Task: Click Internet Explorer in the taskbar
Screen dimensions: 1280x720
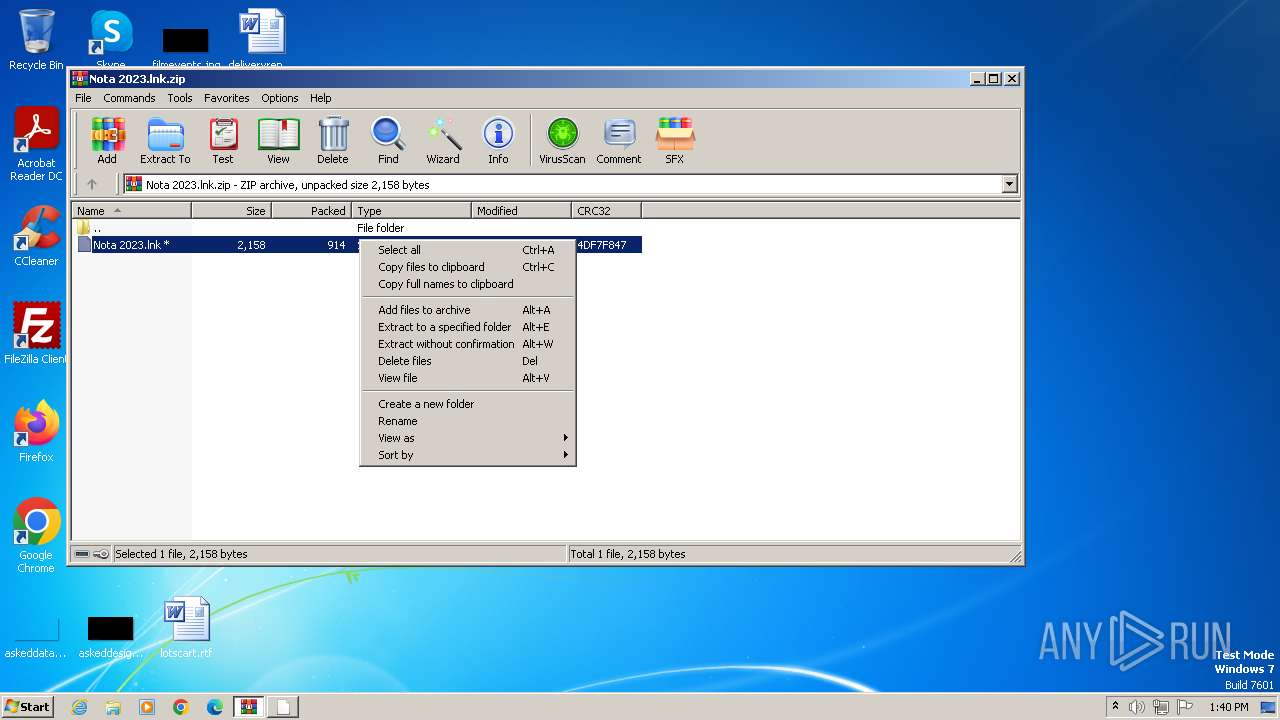Action: (79, 707)
